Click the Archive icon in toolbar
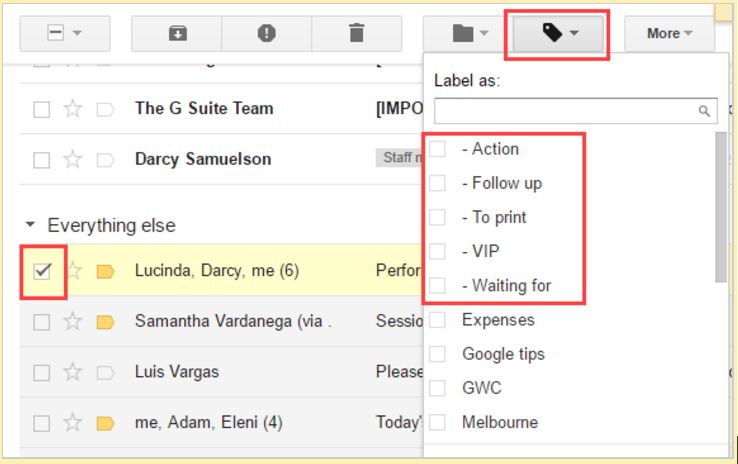Image resolution: width=738 pixels, height=464 pixels. point(177,33)
